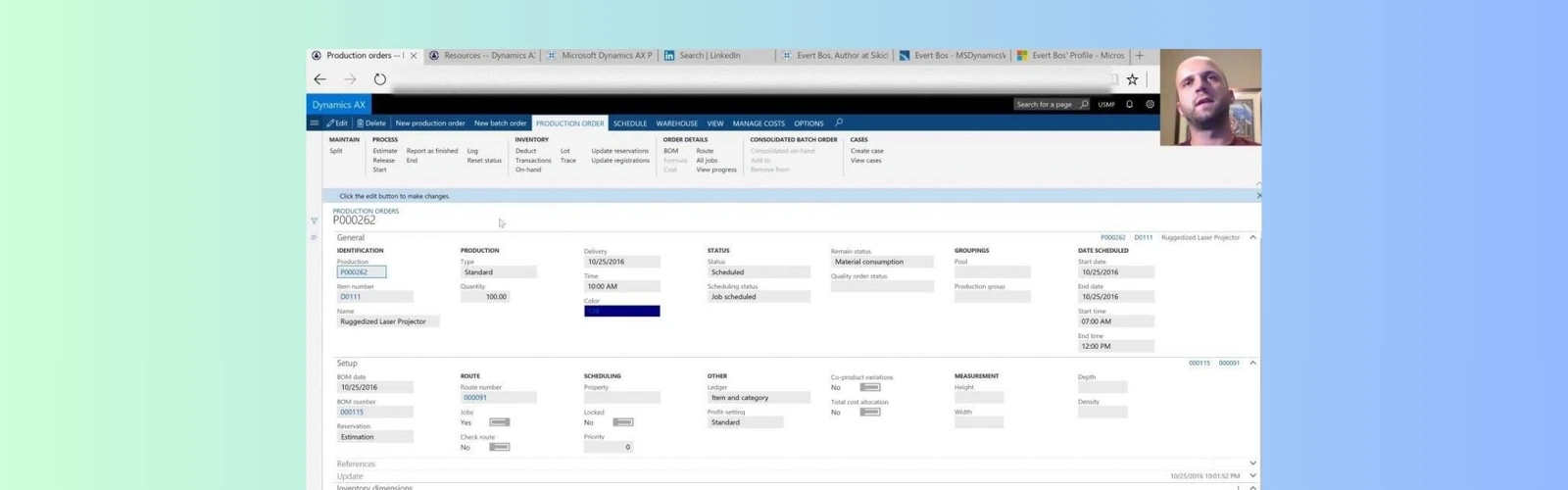Click the PRODUCTION ORDERS breadcrumb link
This screenshot has height=490, width=1568.
366,211
